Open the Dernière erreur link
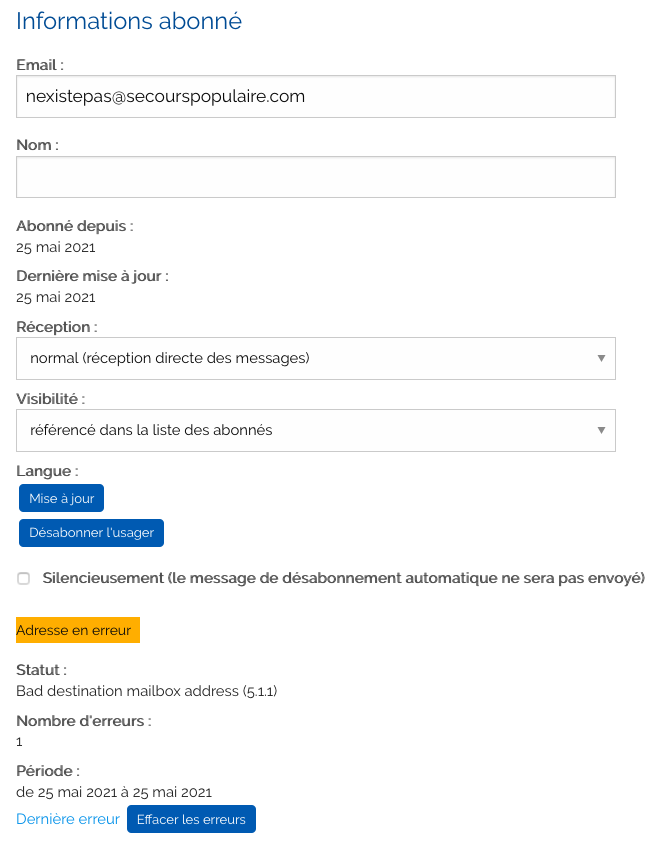Screen dimensions: 666x850 [68, 819]
